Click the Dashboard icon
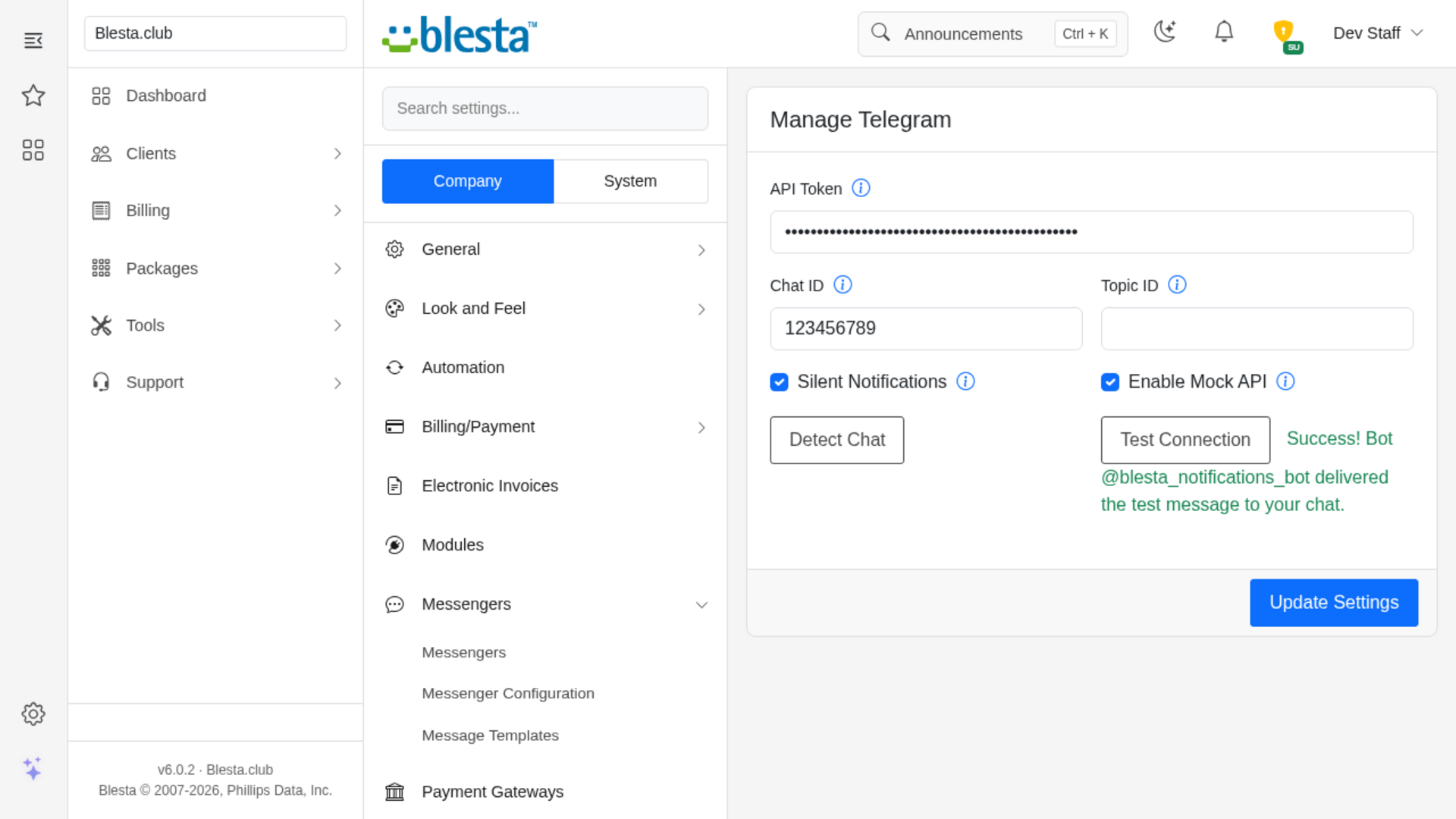This screenshot has width=1456, height=819. [101, 96]
